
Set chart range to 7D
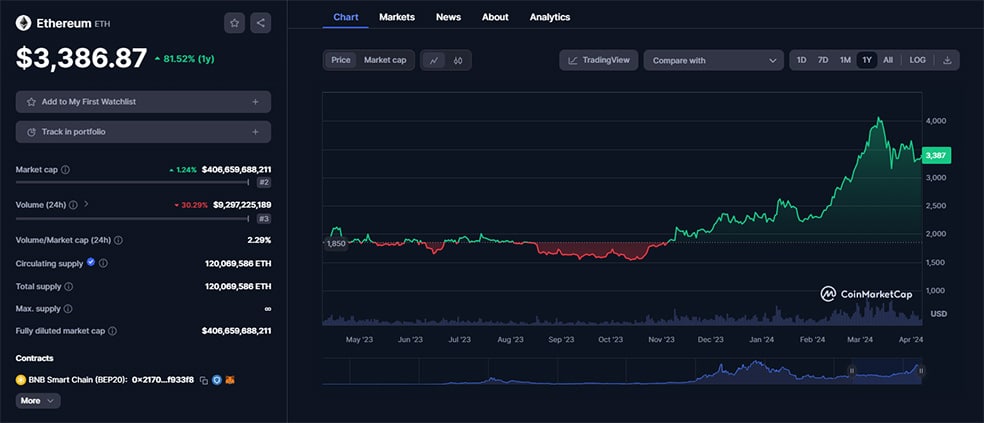(823, 60)
